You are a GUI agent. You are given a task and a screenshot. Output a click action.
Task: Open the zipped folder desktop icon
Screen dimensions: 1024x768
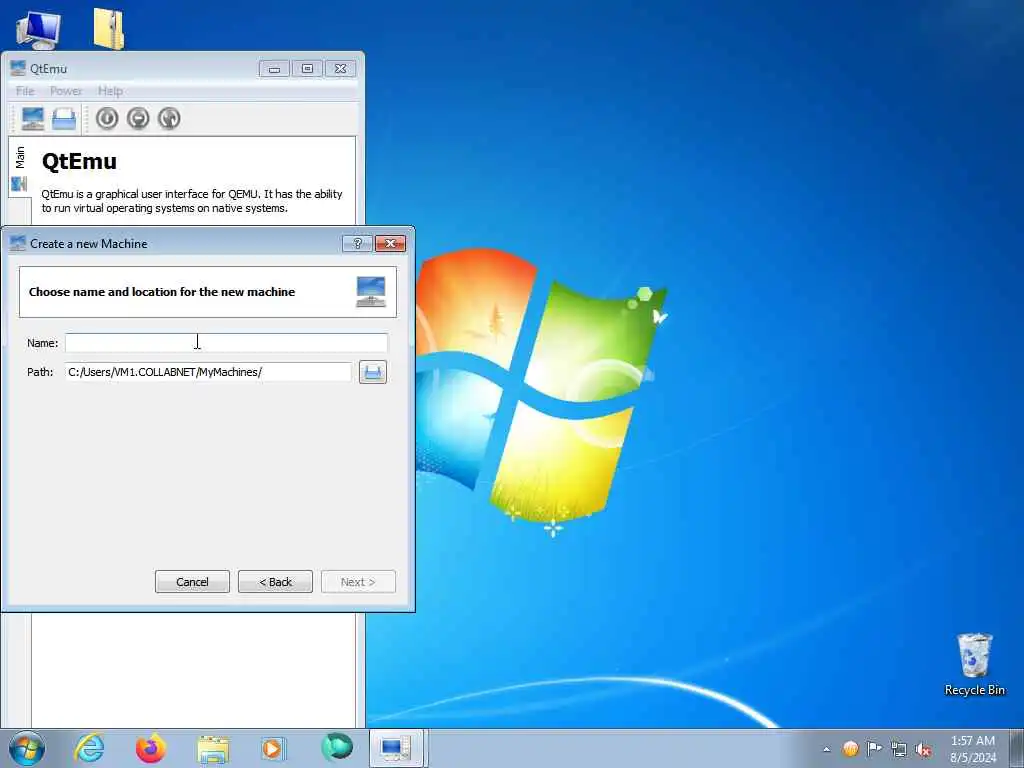click(x=108, y=29)
